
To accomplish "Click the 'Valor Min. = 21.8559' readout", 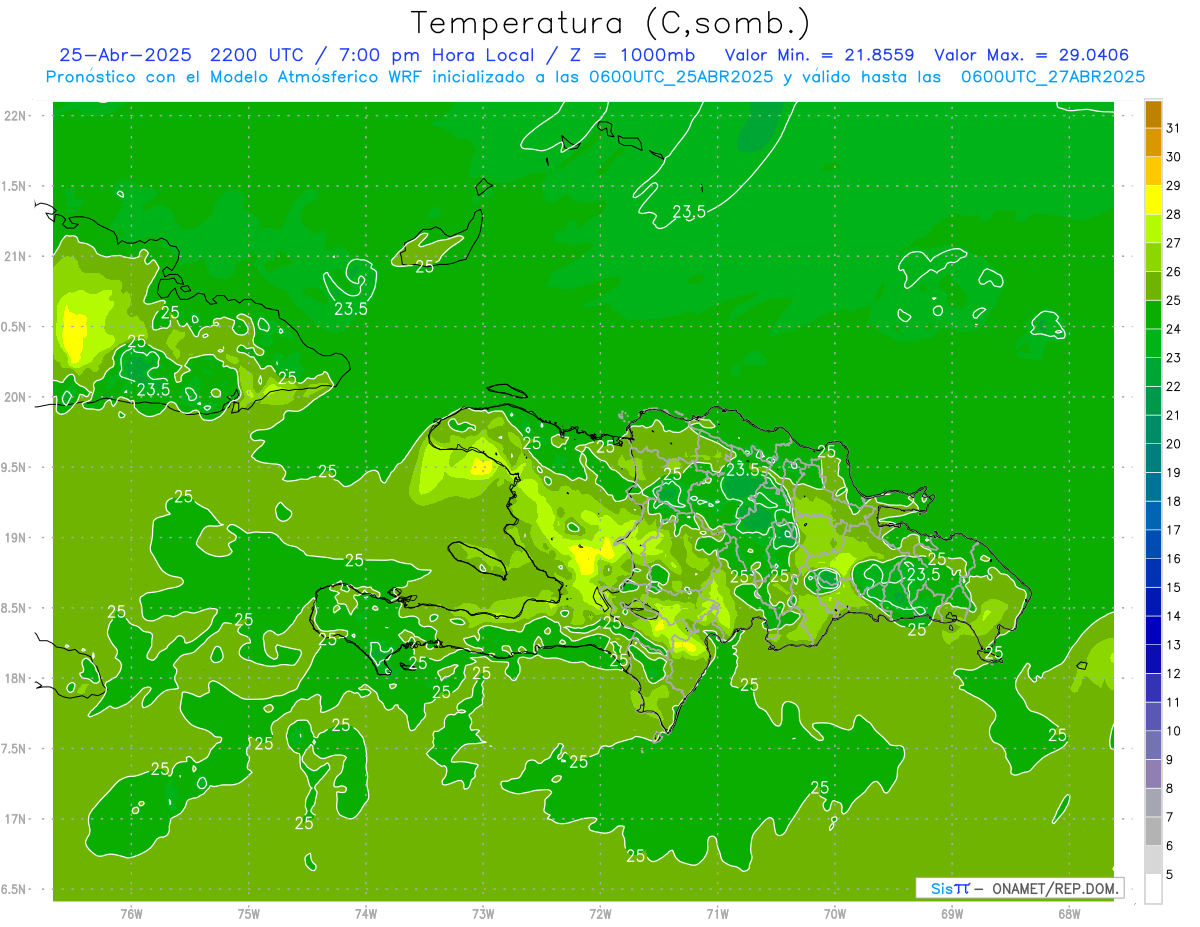I will (x=821, y=55).
